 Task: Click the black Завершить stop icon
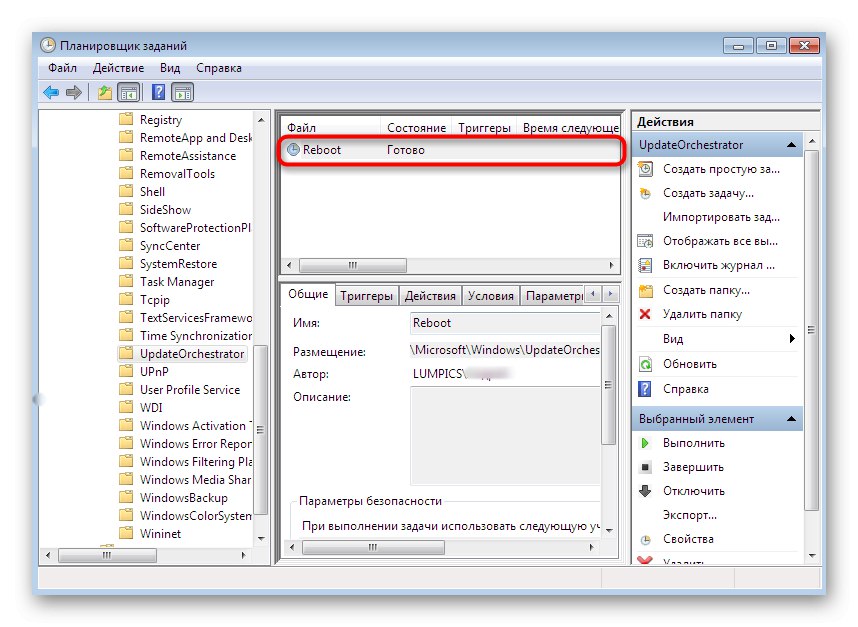click(646, 467)
